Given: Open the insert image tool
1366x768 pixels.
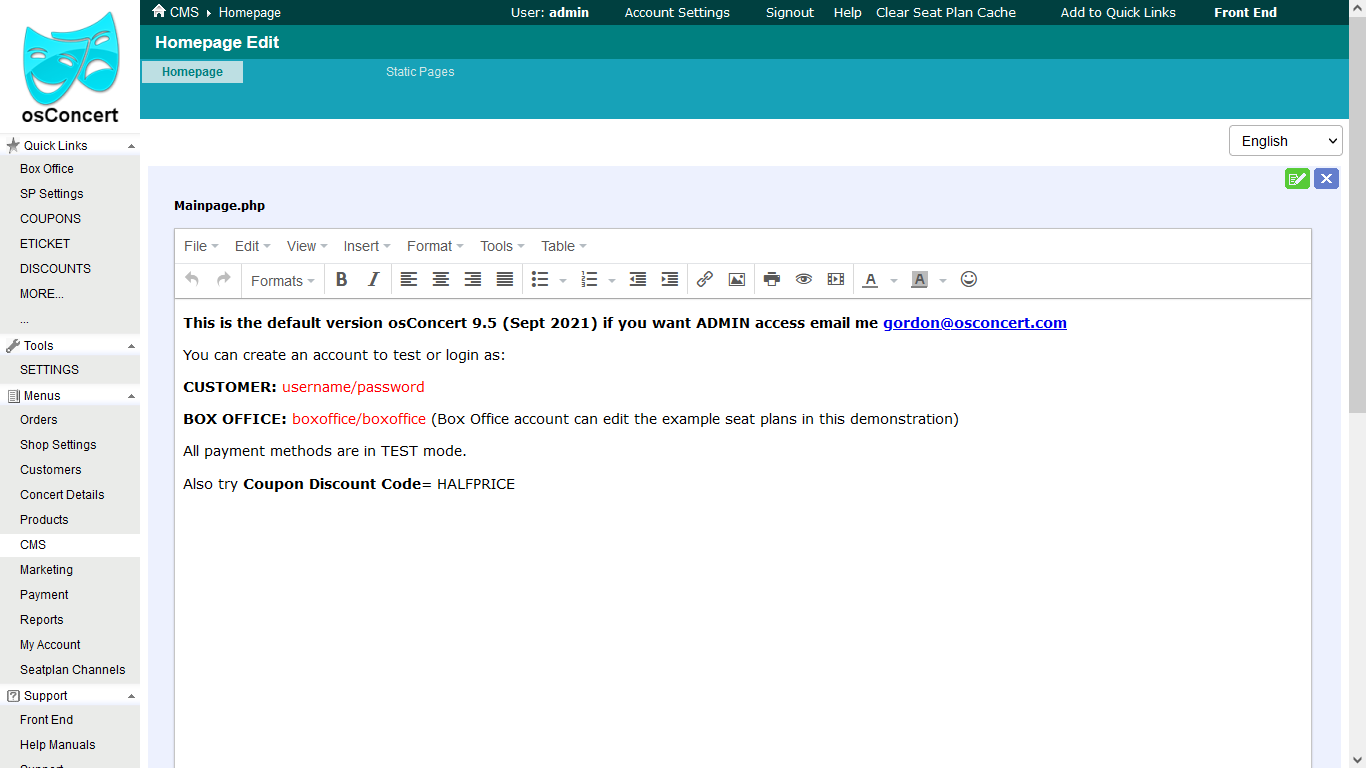Looking at the screenshot, I should click(737, 280).
